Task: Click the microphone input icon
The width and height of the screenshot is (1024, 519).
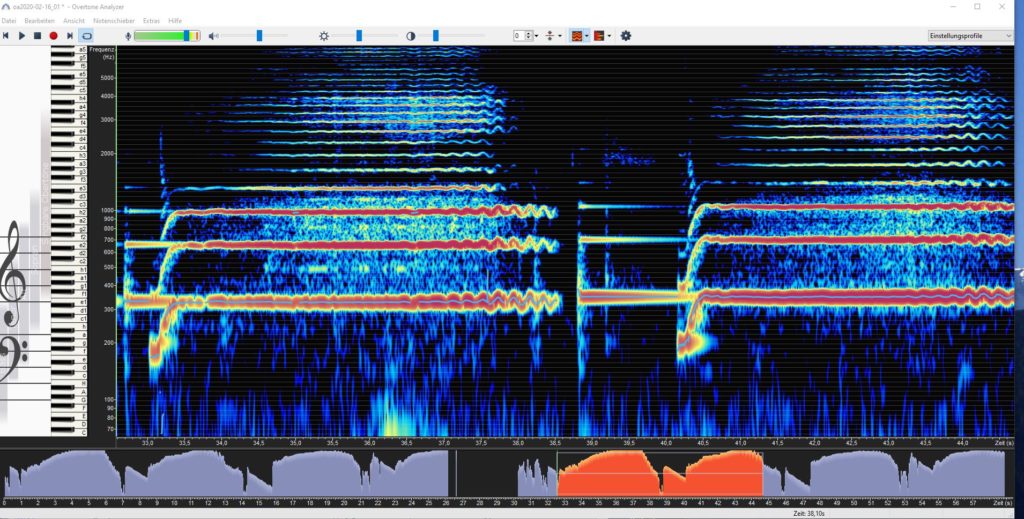Action: 126,36
